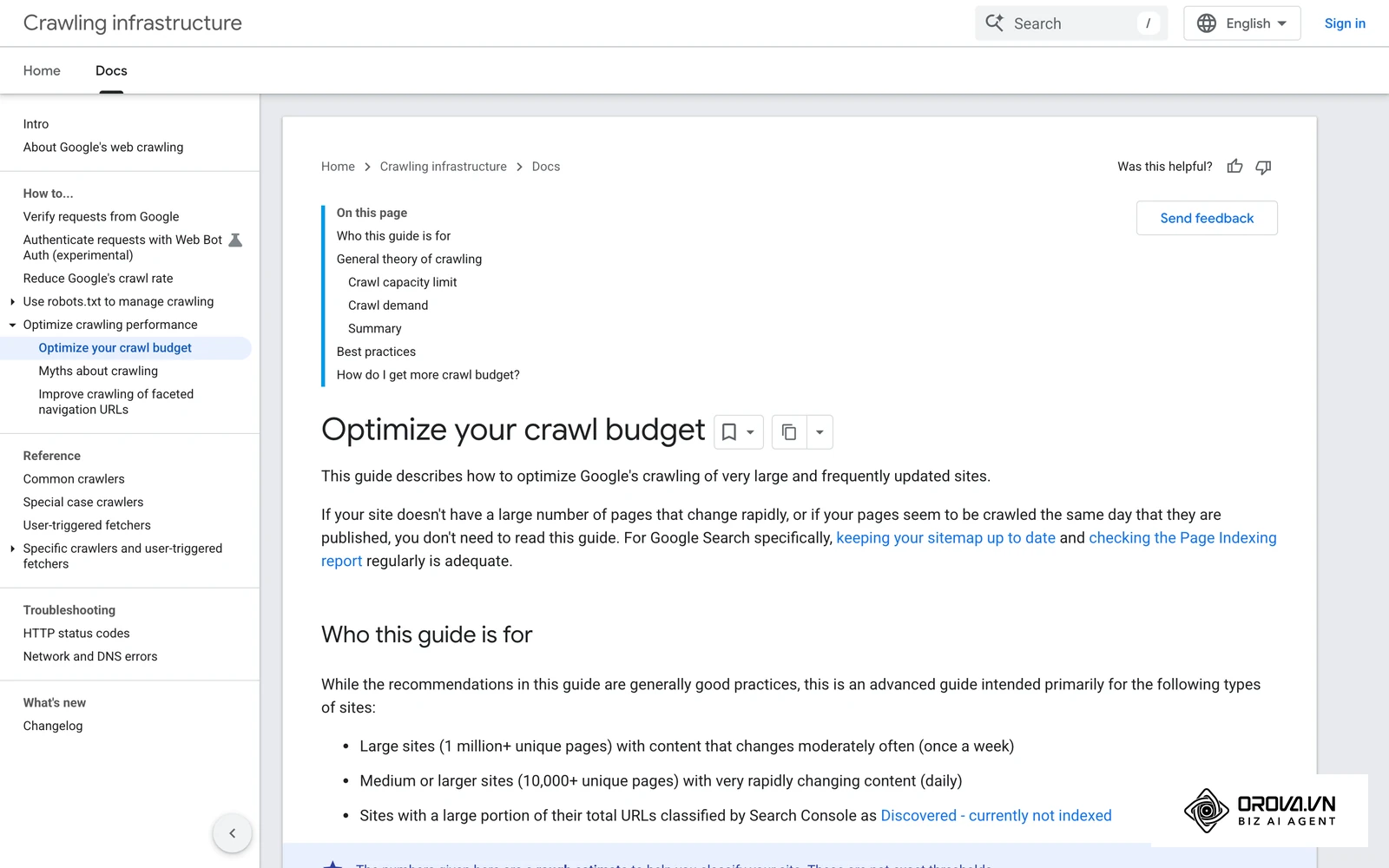Open Reduce Google's crawl rate

(x=98, y=279)
